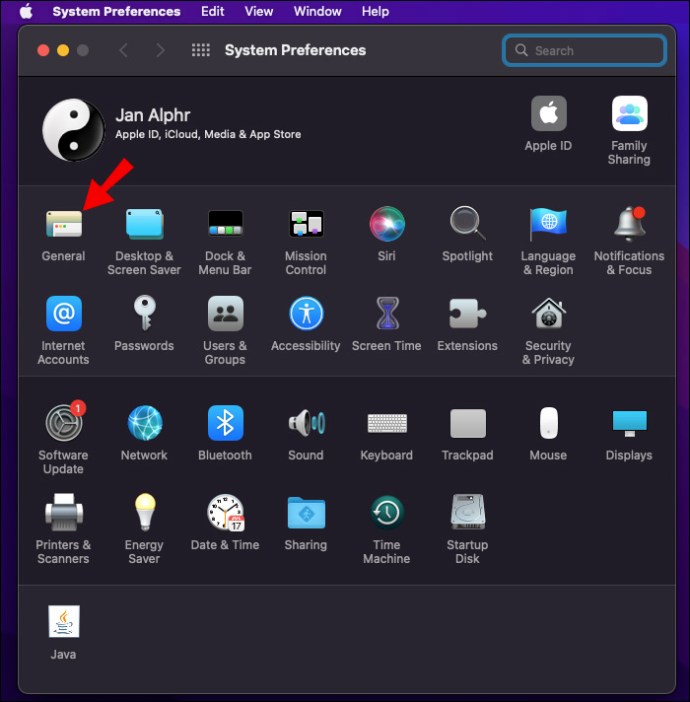The width and height of the screenshot is (690, 702).
Task: Open Time Machine settings
Action: point(387,512)
